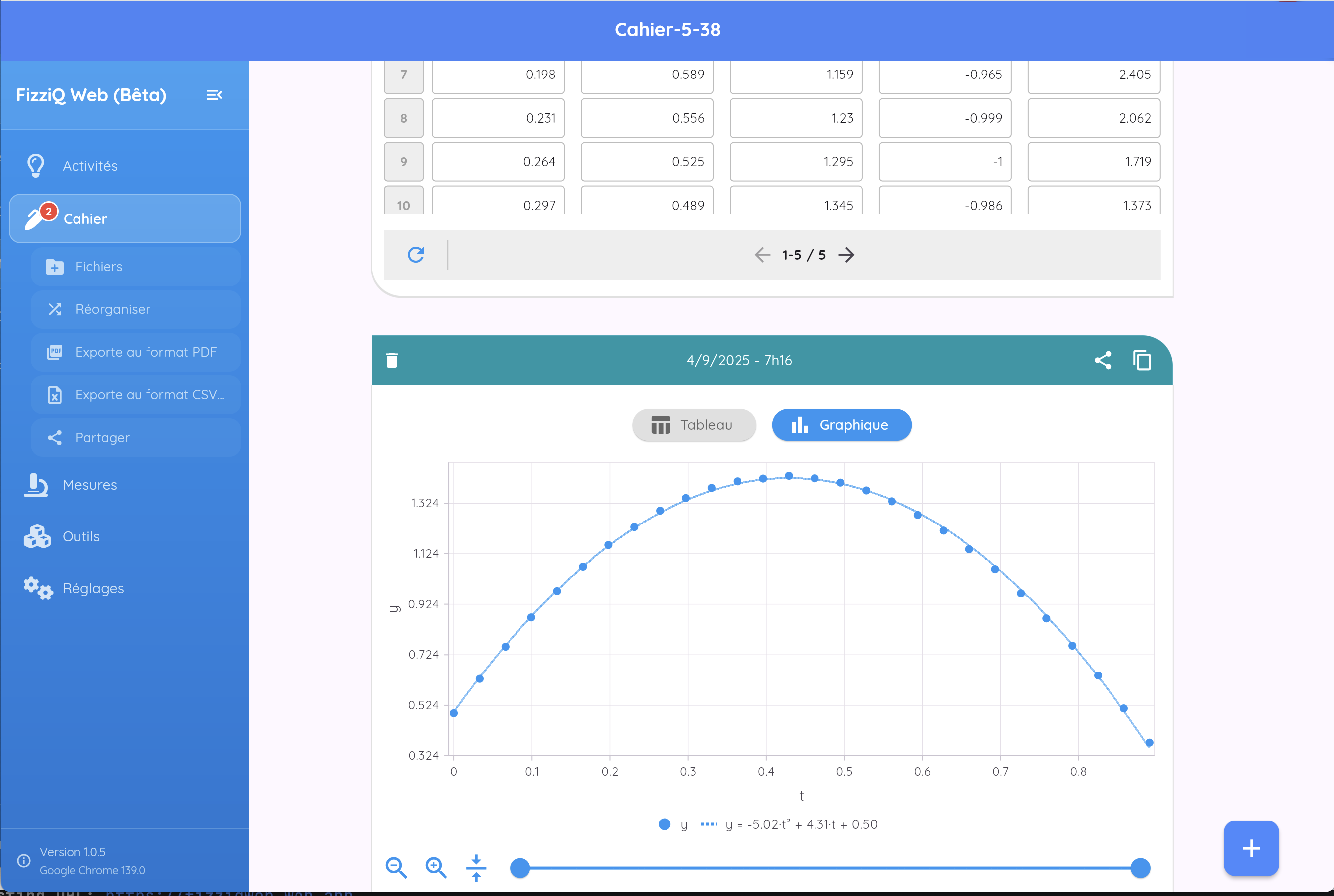The image size is (1334, 896).
Task: Click the first data point at t=0
Action: (x=453, y=713)
